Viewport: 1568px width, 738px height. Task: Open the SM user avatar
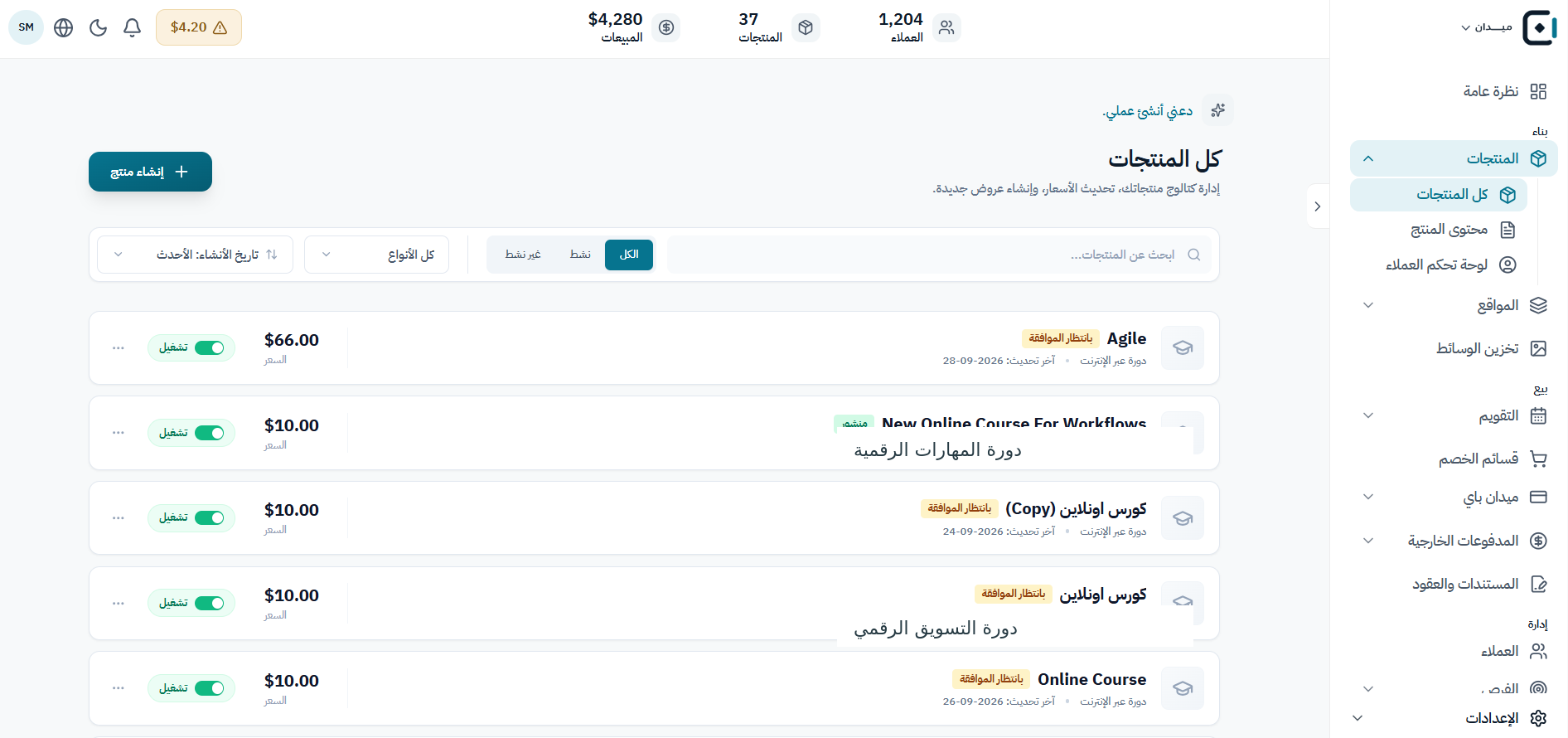27,27
